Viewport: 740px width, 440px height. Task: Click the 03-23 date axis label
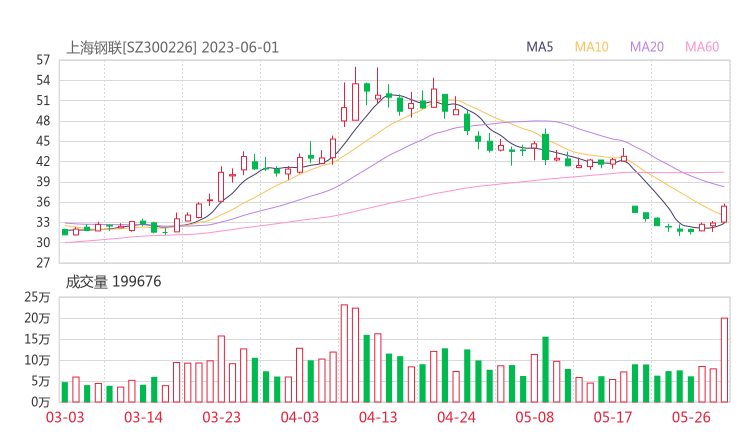[221, 417]
